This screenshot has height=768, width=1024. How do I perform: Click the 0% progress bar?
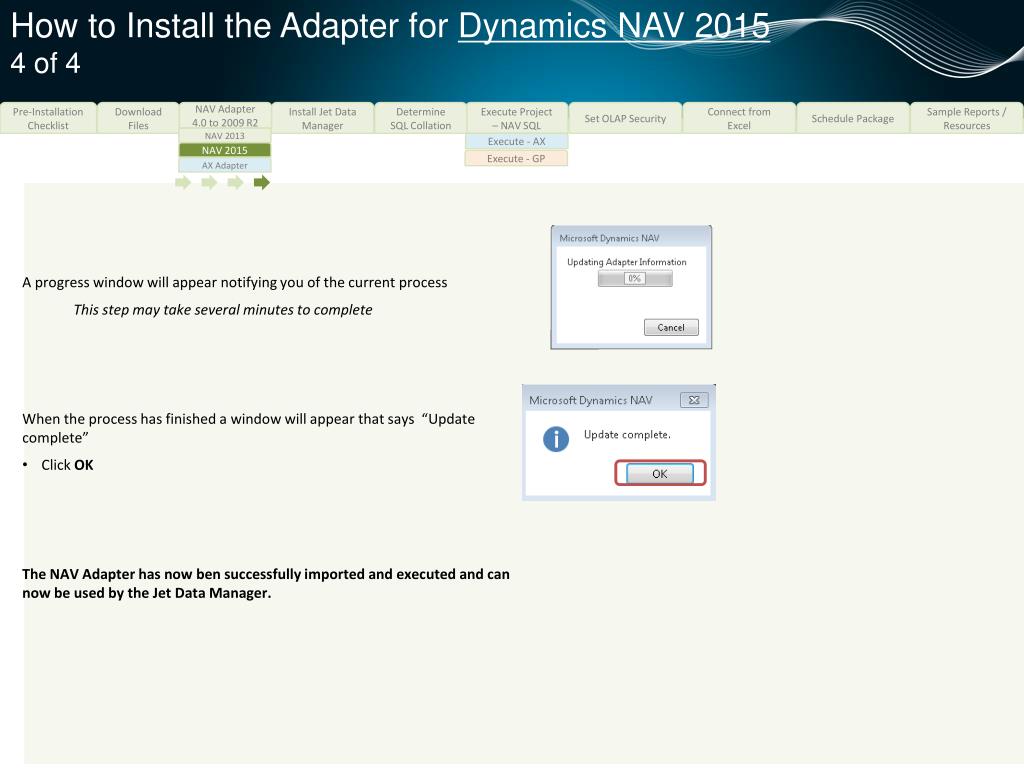635,279
